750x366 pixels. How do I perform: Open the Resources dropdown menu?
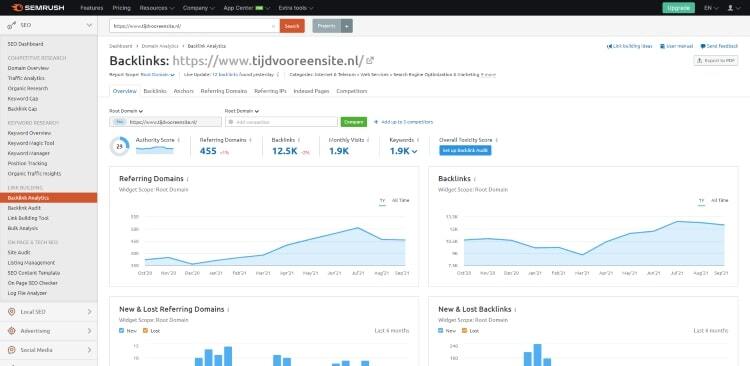157,8
